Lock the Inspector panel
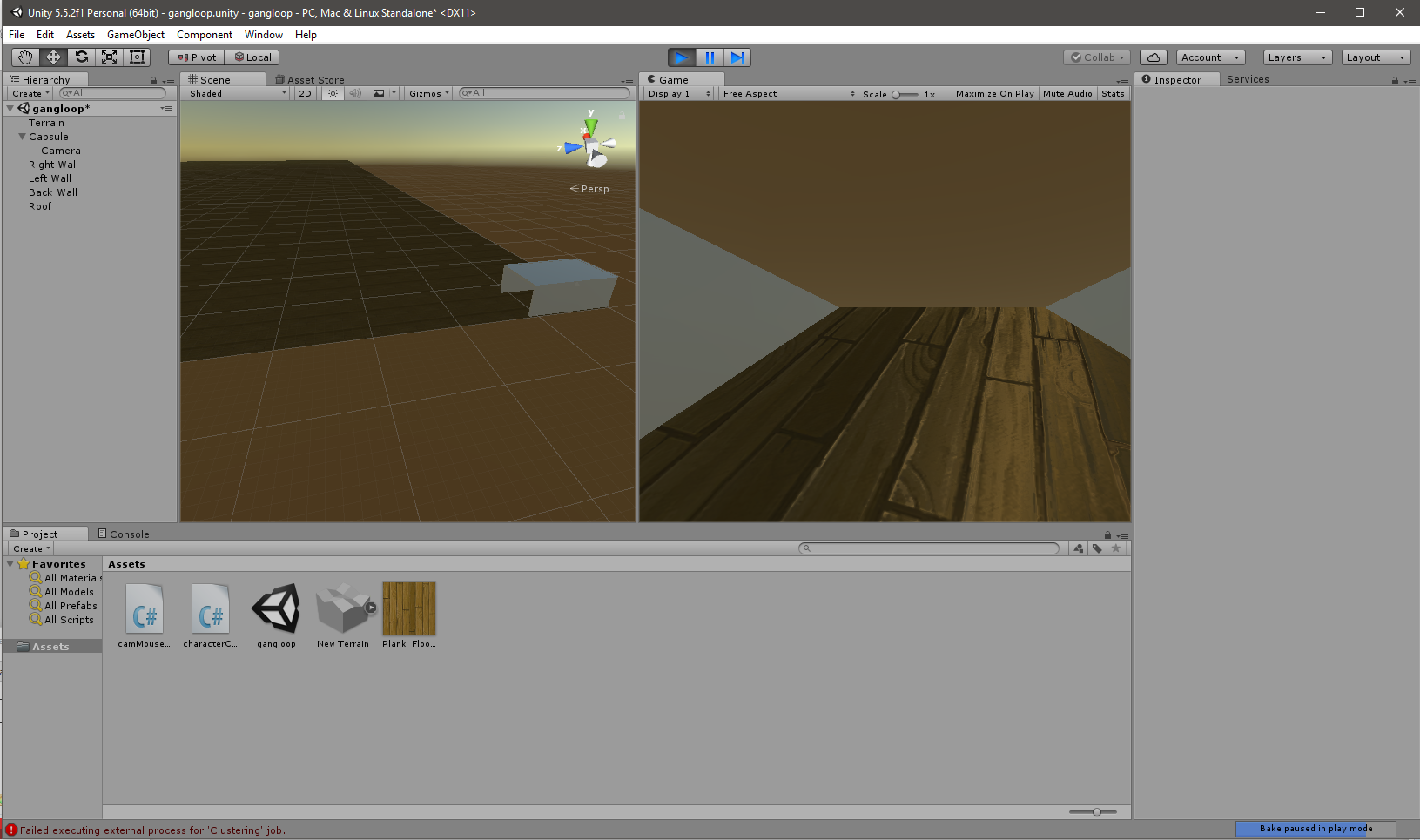Image resolution: width=1420 pixels, height=840 pixels. point(1395,81)
